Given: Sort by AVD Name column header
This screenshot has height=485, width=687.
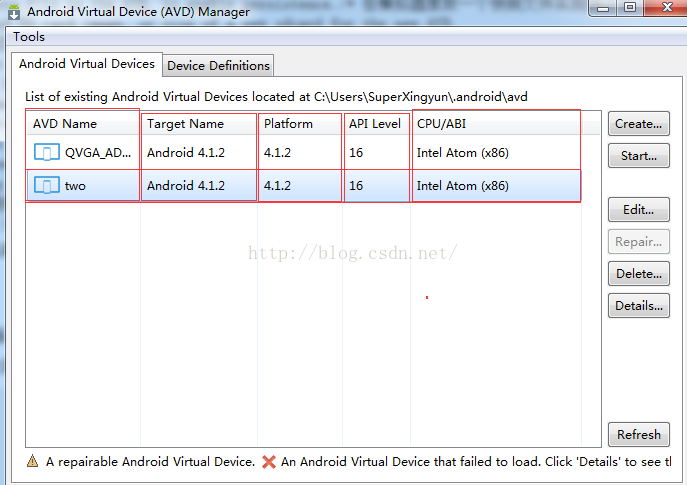Looking at the screenshot, I should click(x=83, y=124).
